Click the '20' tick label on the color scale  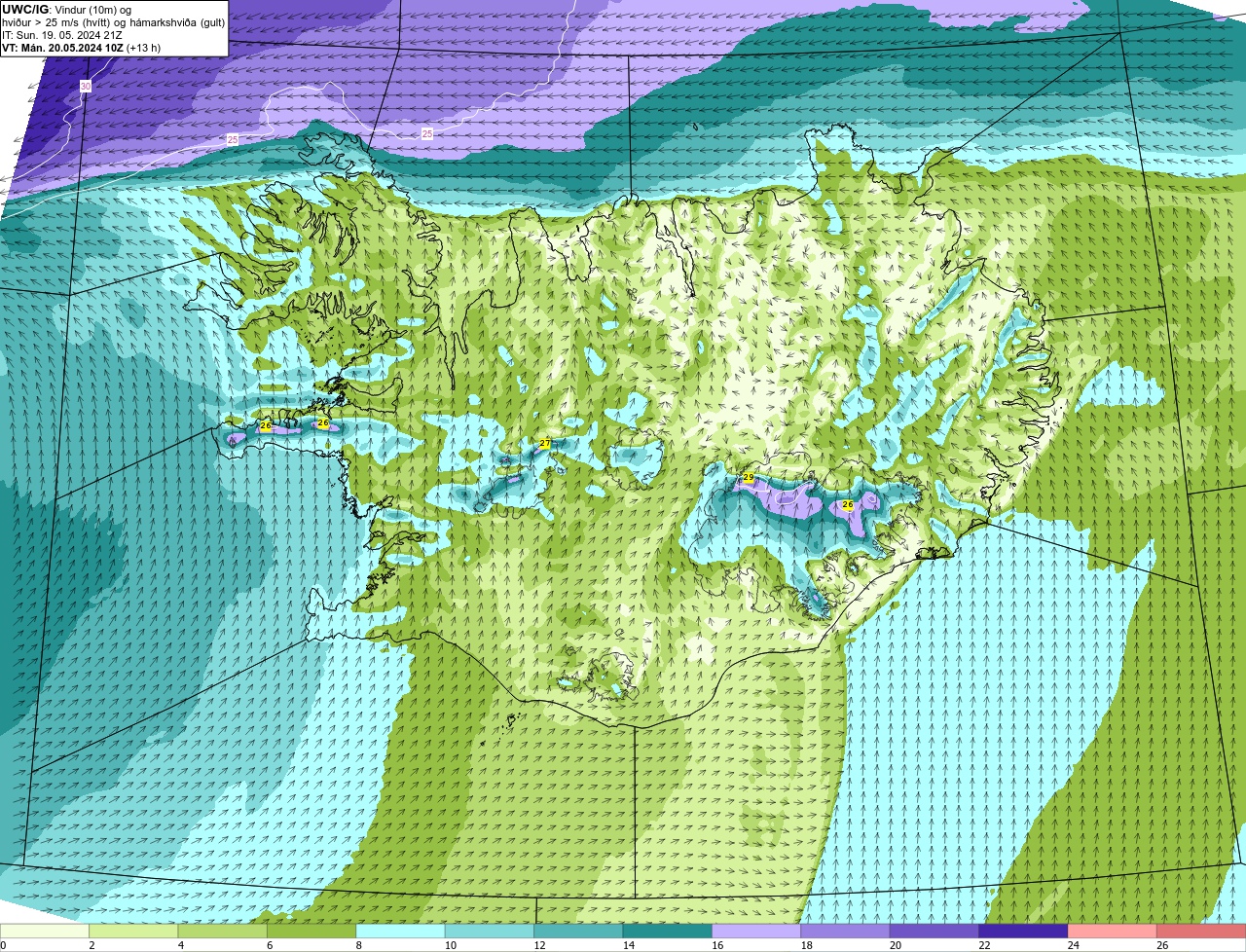tap(896, 945)
